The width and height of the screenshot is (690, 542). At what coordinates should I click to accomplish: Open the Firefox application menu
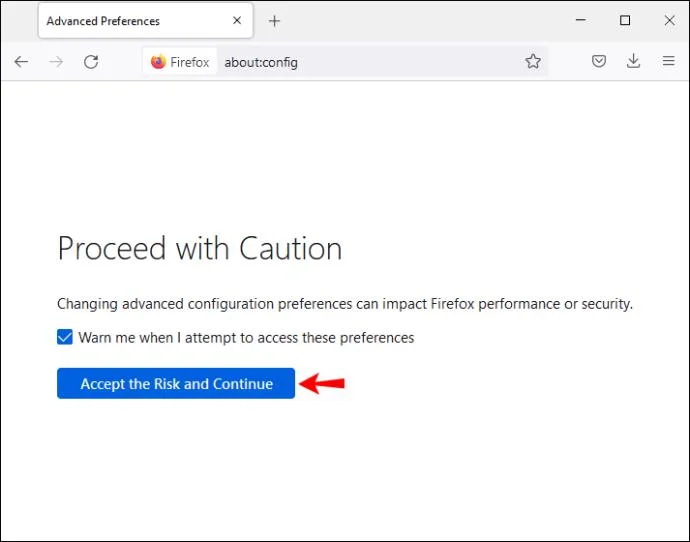pyautogui.click(x=668, y=61)
